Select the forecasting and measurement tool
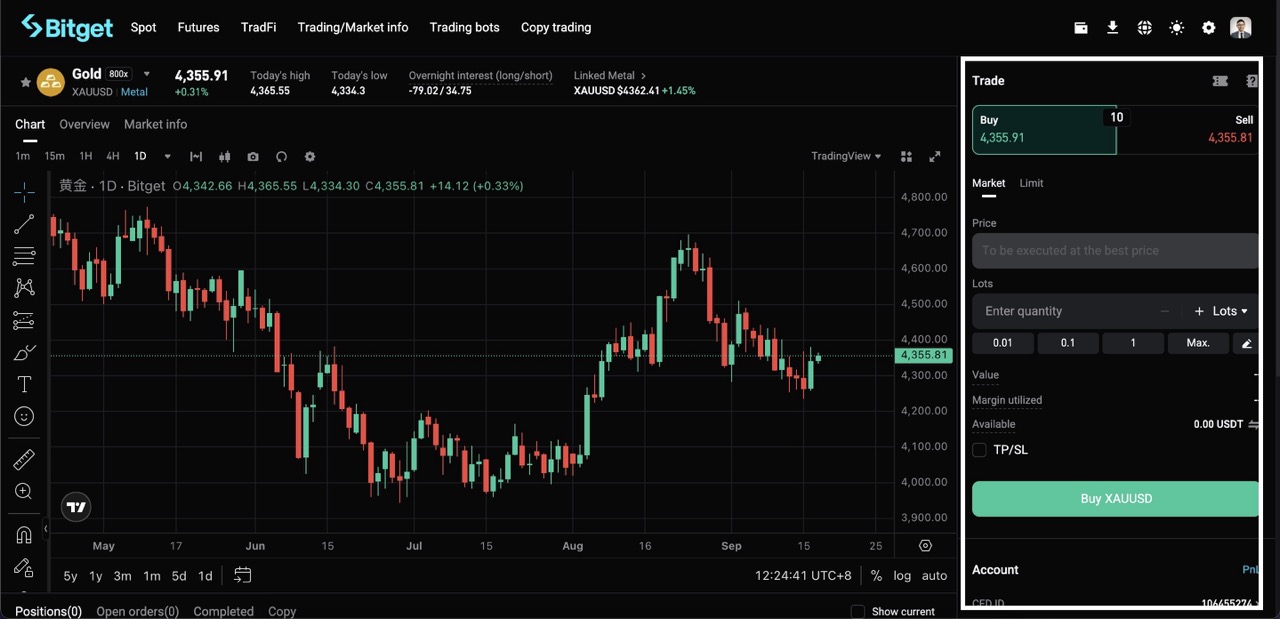1280x619 pixels. click(24, 320)
